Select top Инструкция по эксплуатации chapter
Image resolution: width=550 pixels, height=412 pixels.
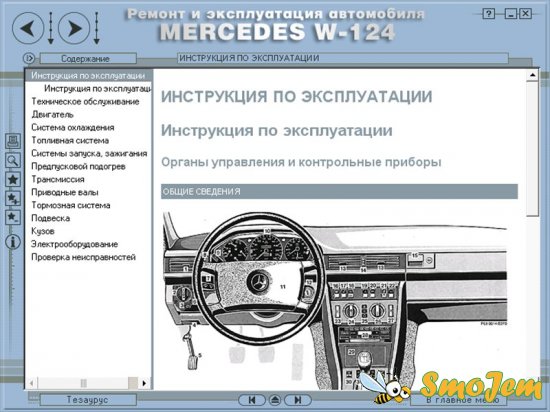coord(88,75)
